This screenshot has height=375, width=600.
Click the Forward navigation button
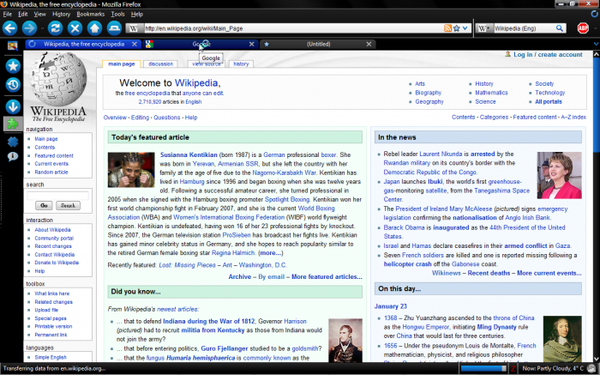[29, 28]
